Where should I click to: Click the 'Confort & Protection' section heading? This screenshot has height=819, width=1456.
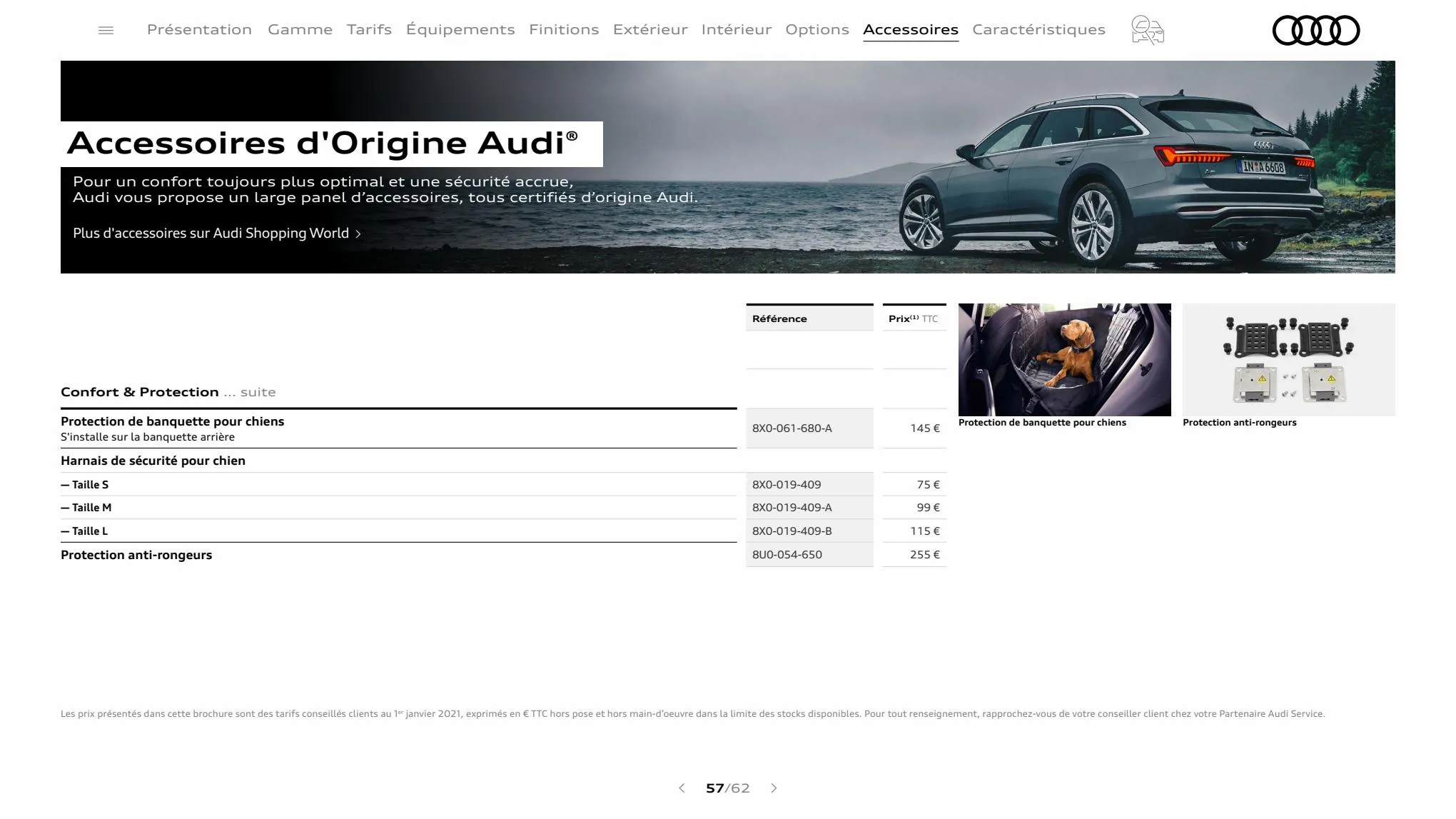point(140,392)
